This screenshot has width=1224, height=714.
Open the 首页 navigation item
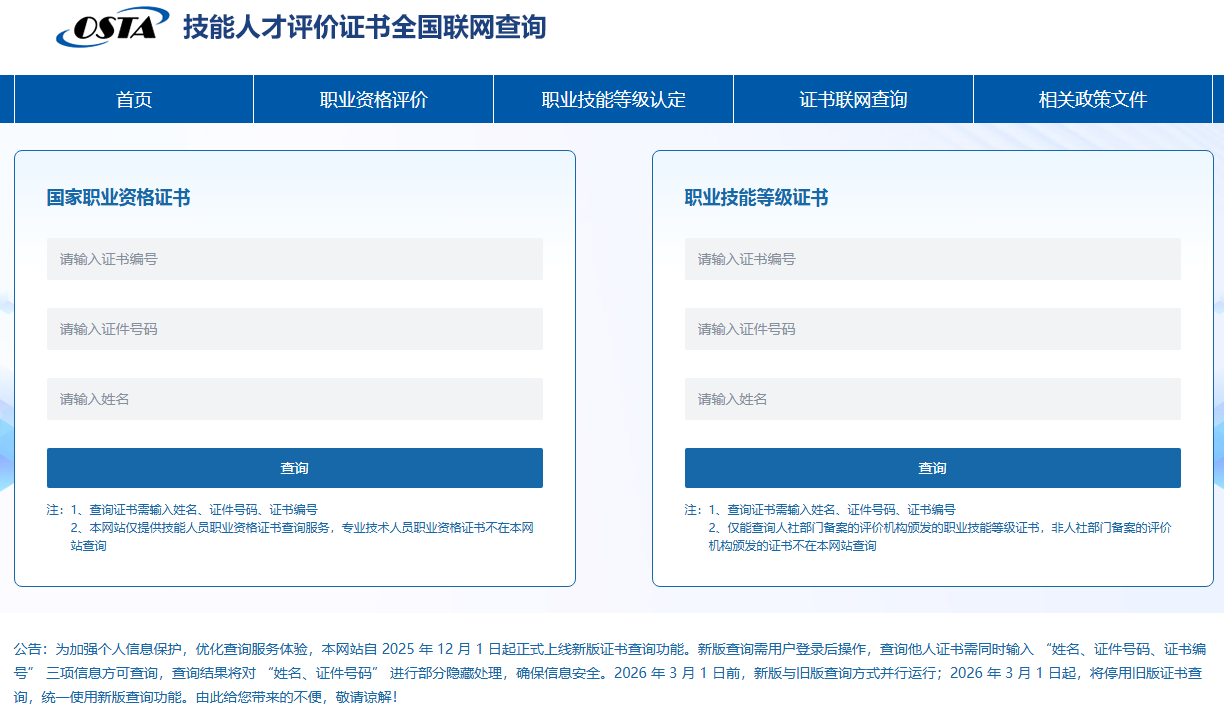133,99
